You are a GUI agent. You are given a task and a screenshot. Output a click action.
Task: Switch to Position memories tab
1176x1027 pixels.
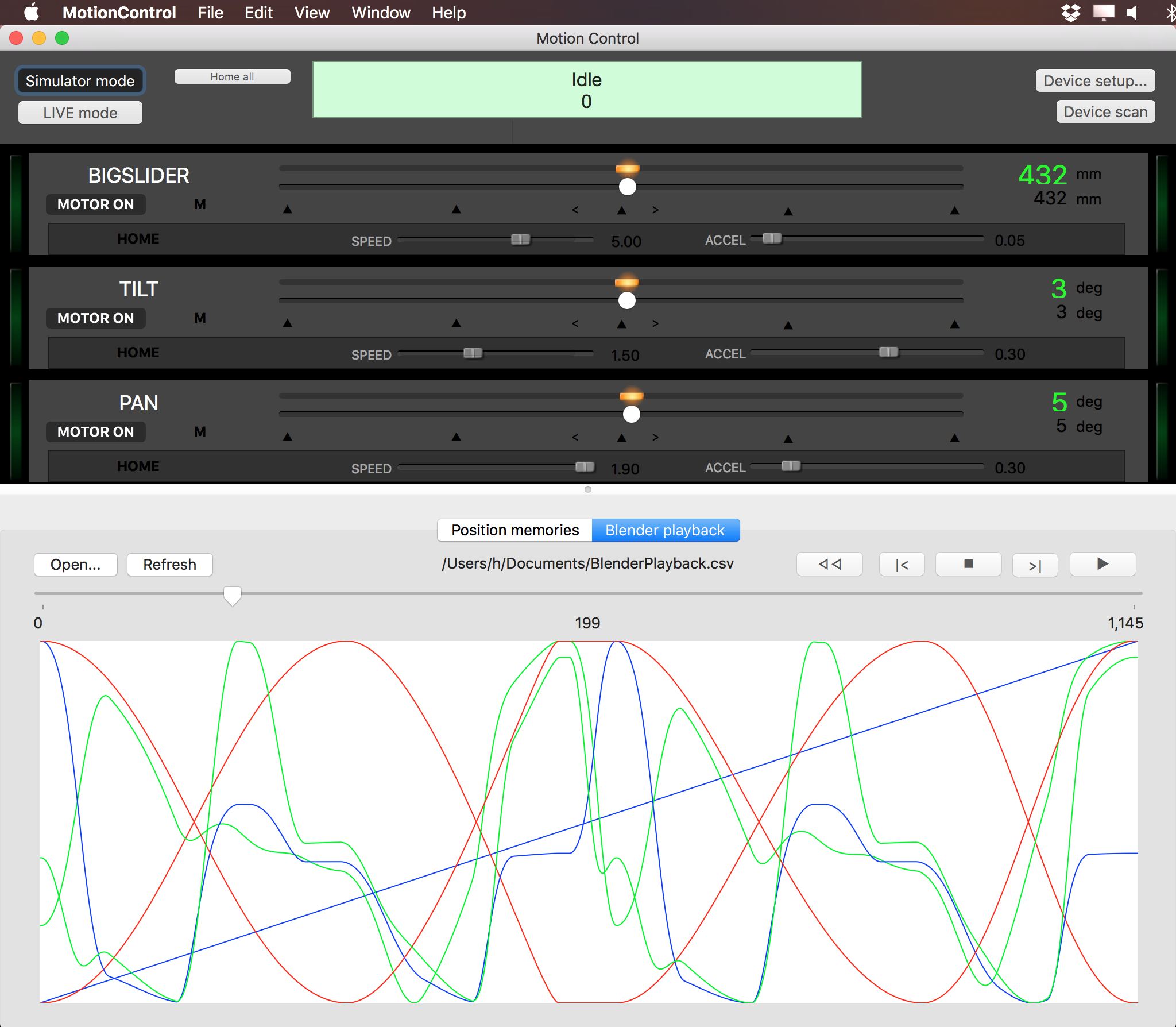pyautogui.click(x=514, y=530)
